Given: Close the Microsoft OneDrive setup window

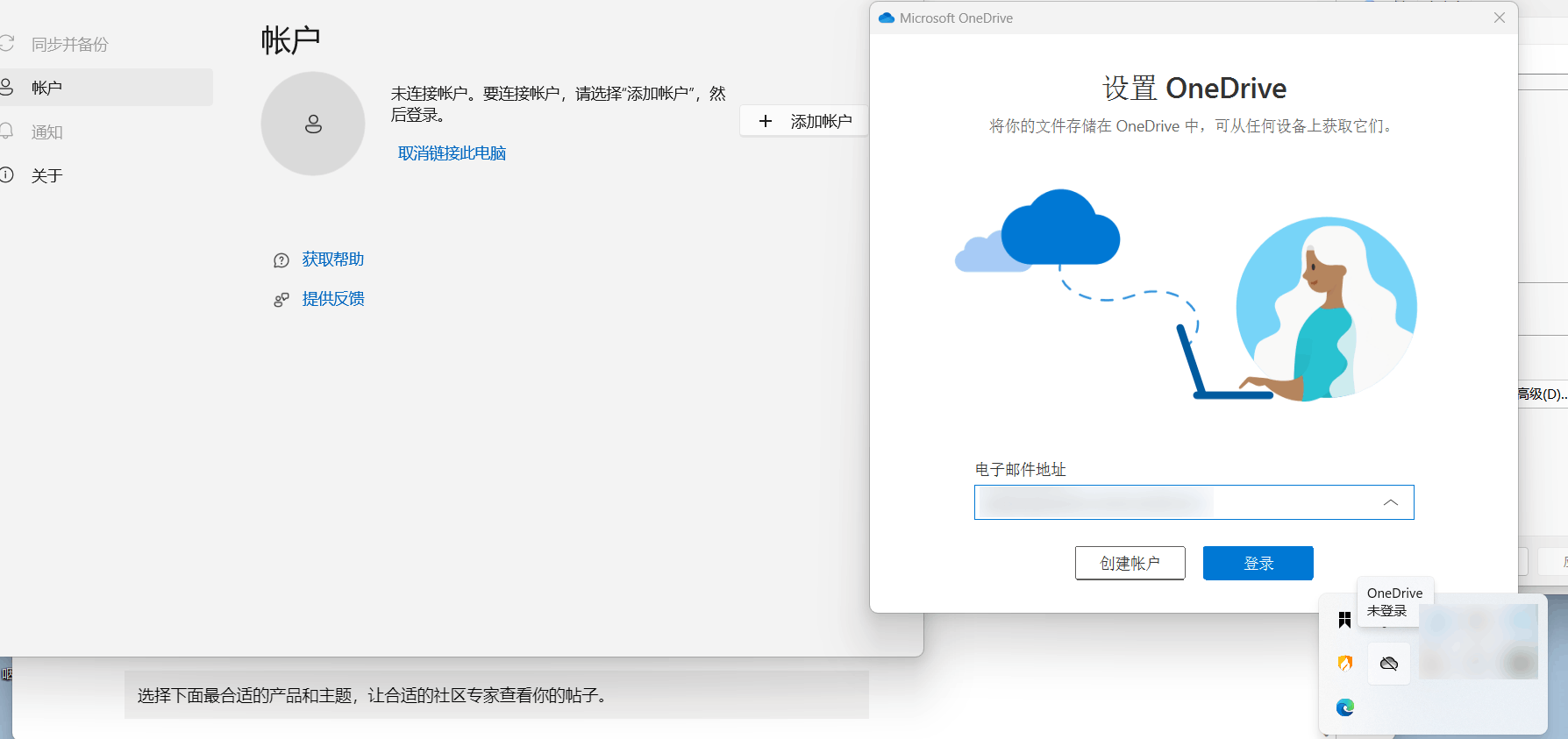Looking at the screenshot, I should click(1500, 18).
